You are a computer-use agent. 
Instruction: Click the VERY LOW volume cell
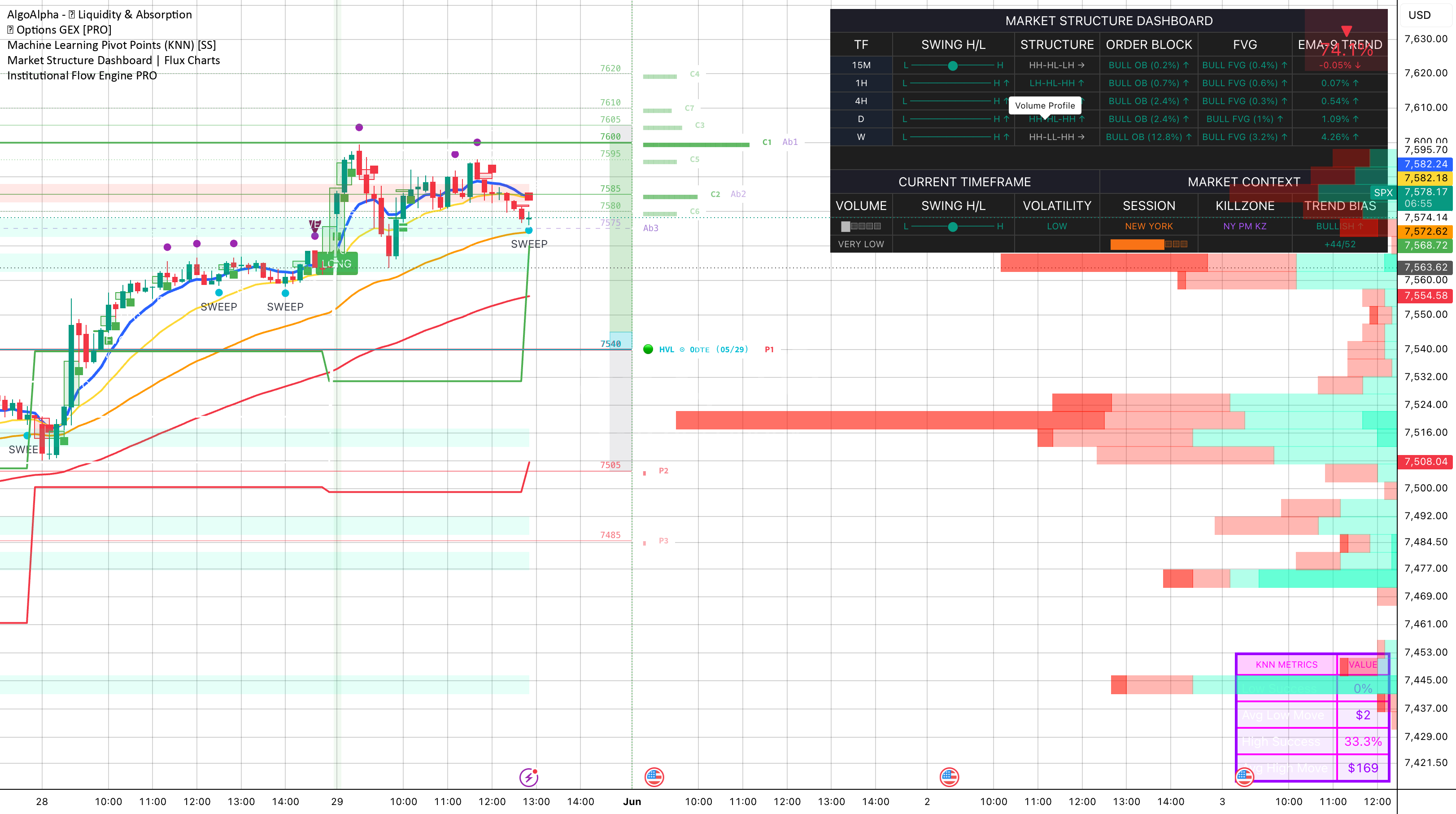click(x=861, y=244)
